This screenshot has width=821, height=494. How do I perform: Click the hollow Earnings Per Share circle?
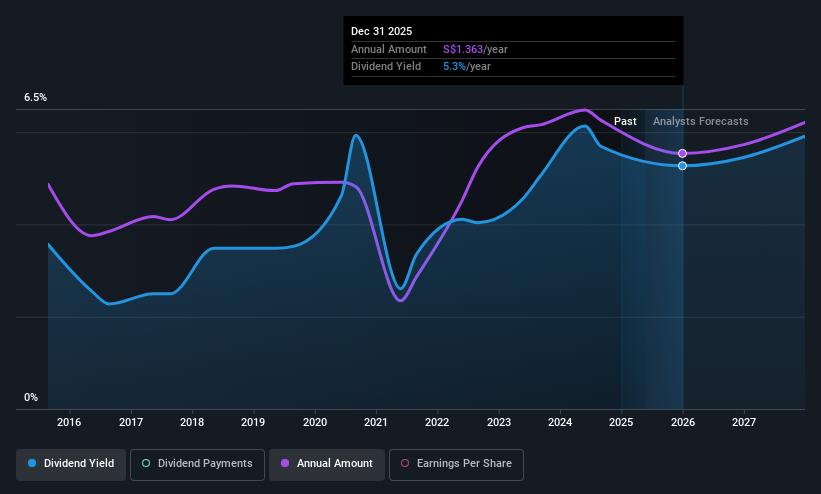405,463
